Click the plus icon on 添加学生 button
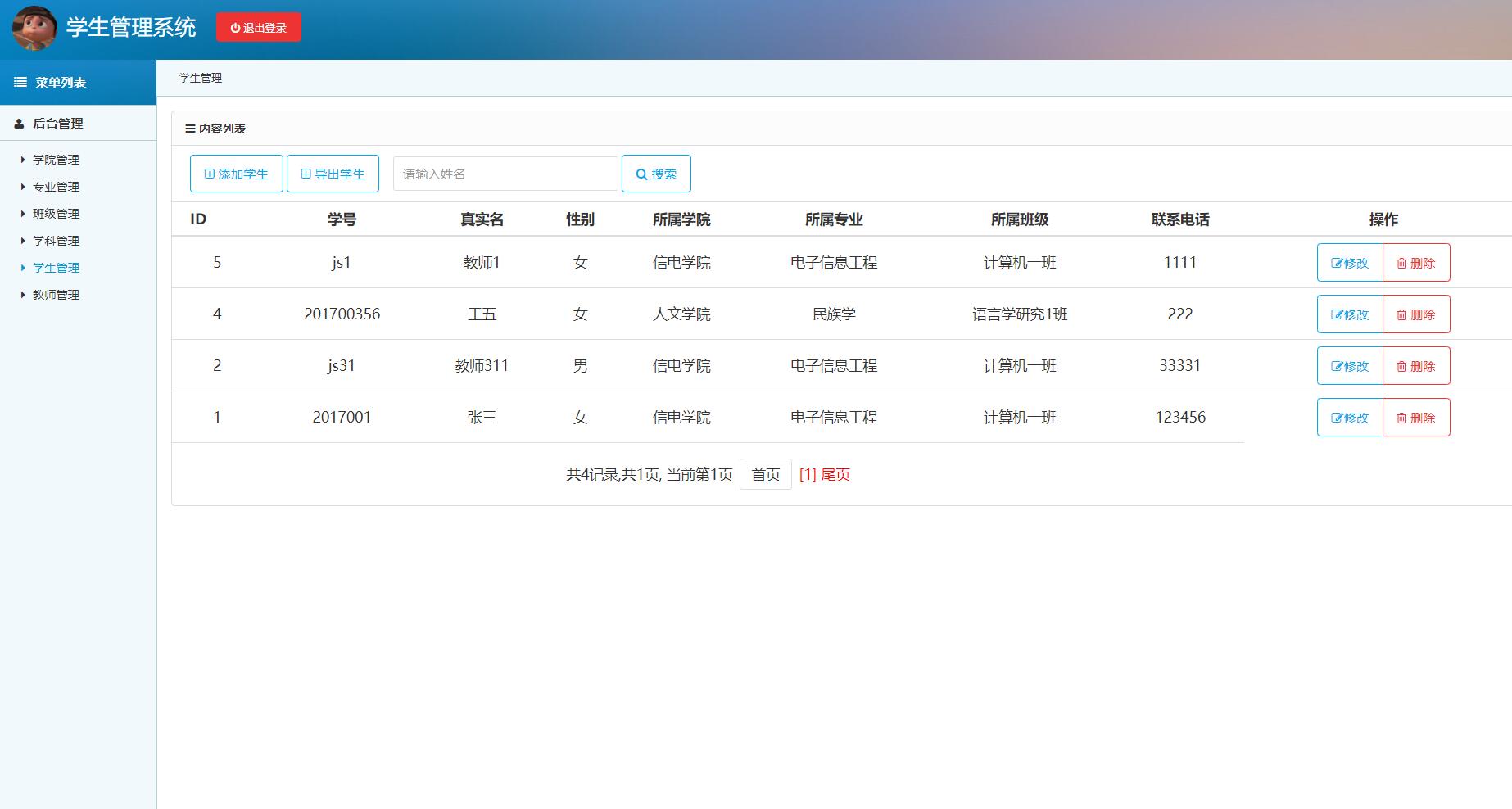This screenshot has width=1512, height=809. [x=211, y=173]
